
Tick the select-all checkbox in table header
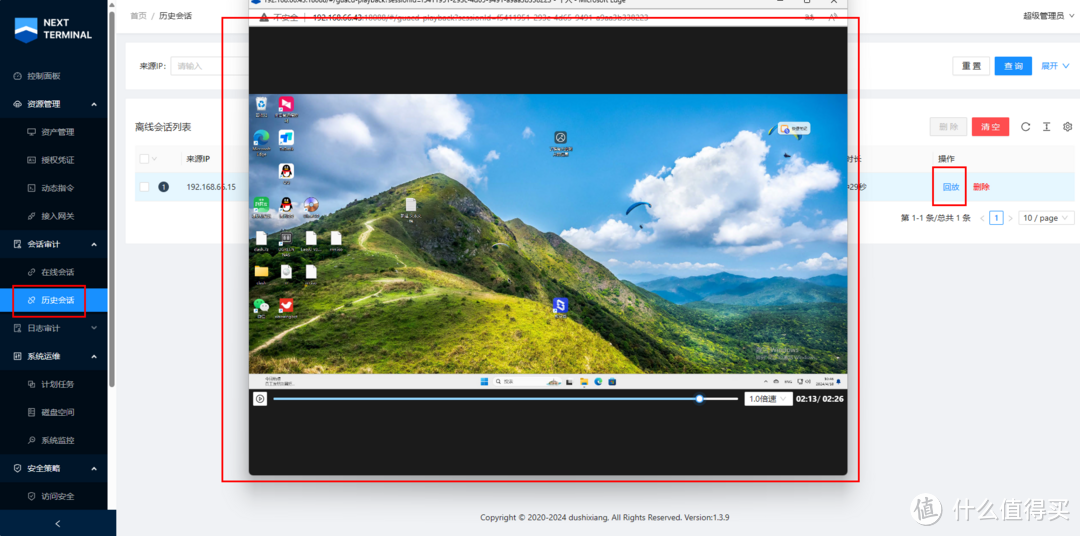tap(145, 159)
